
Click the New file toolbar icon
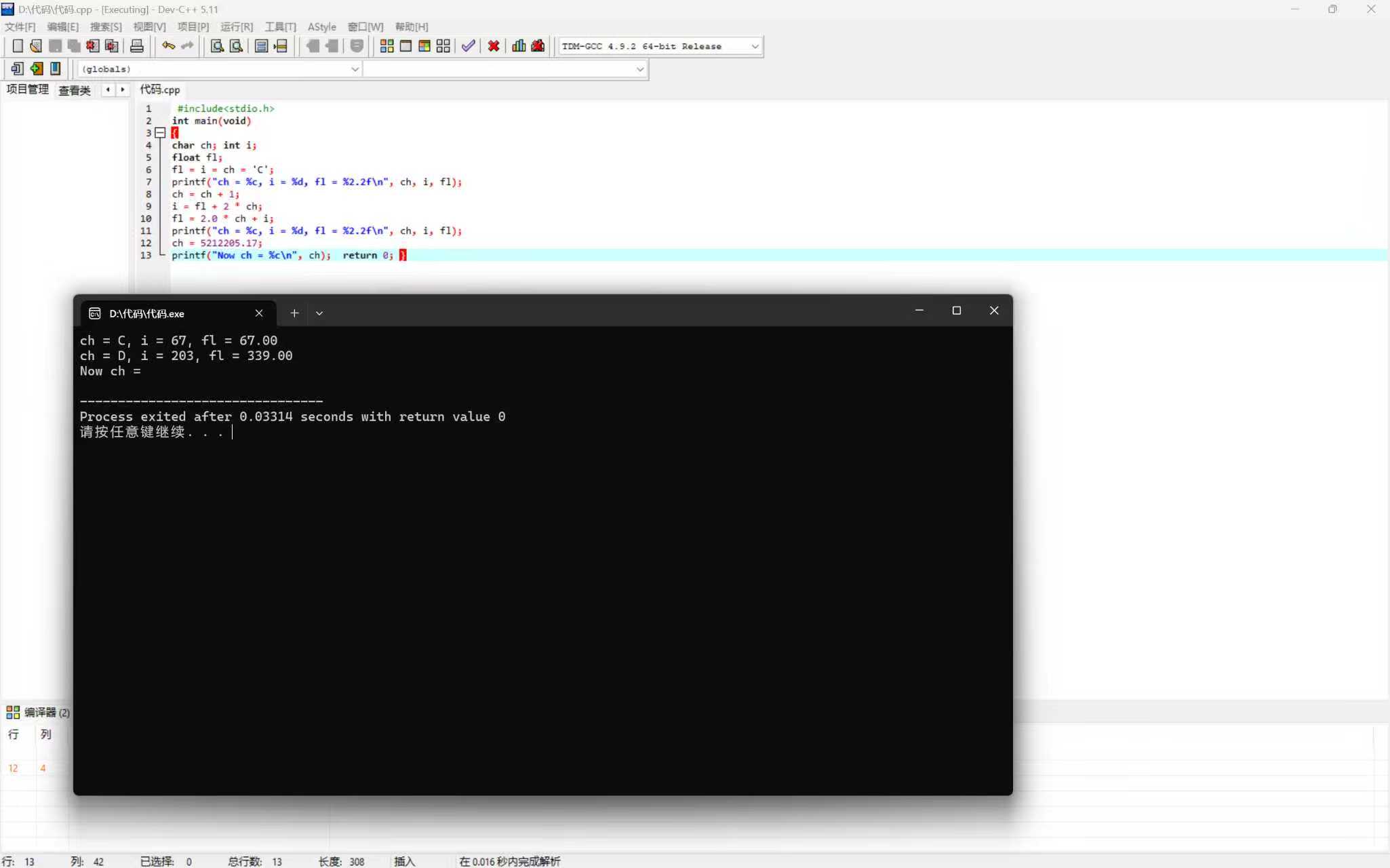(x=18, y=46)
